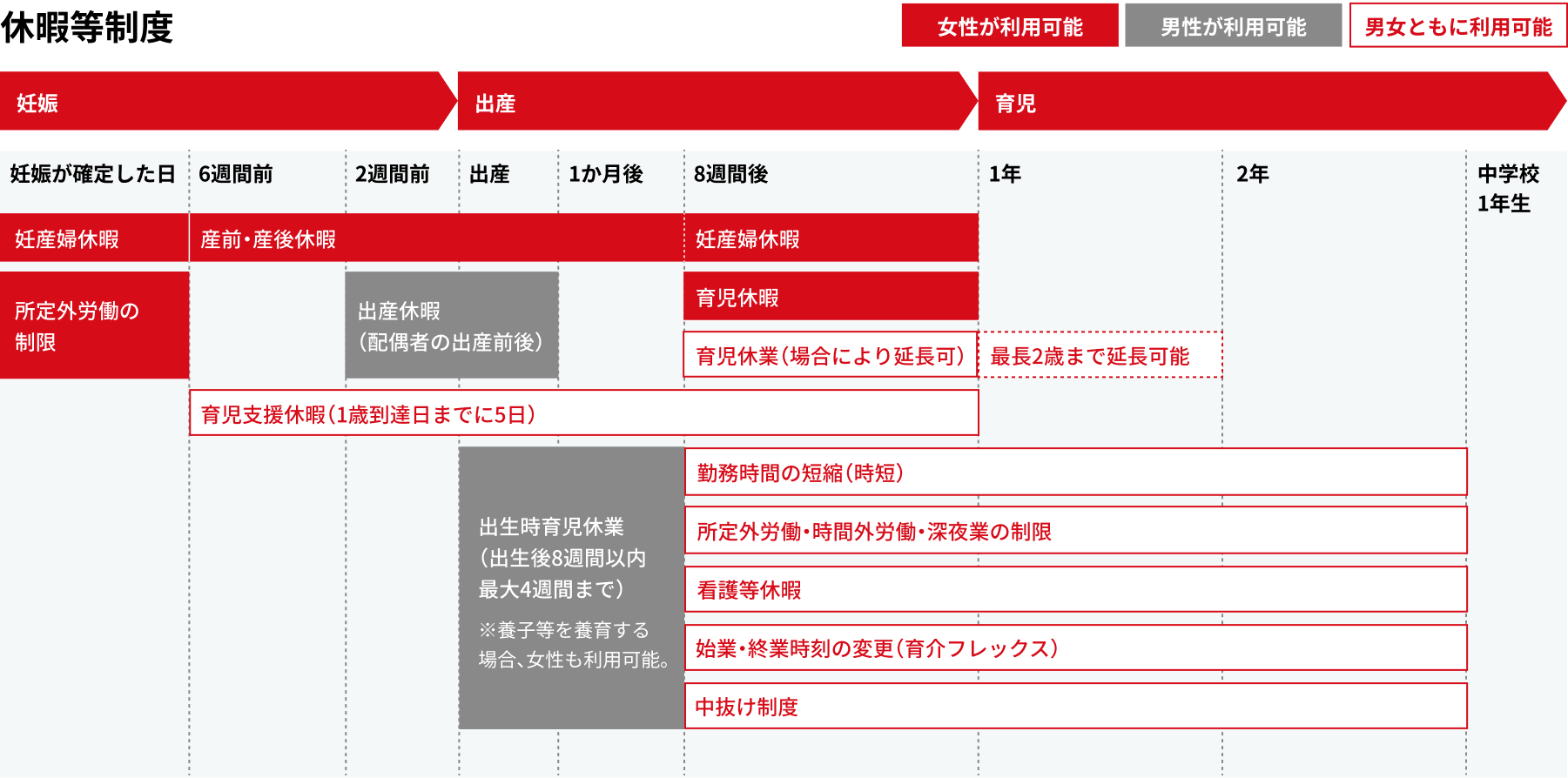The height and width of the screenshot is (778, 1568).
Task: Click the 産前・産後休暇 bar
Action: 435,238
